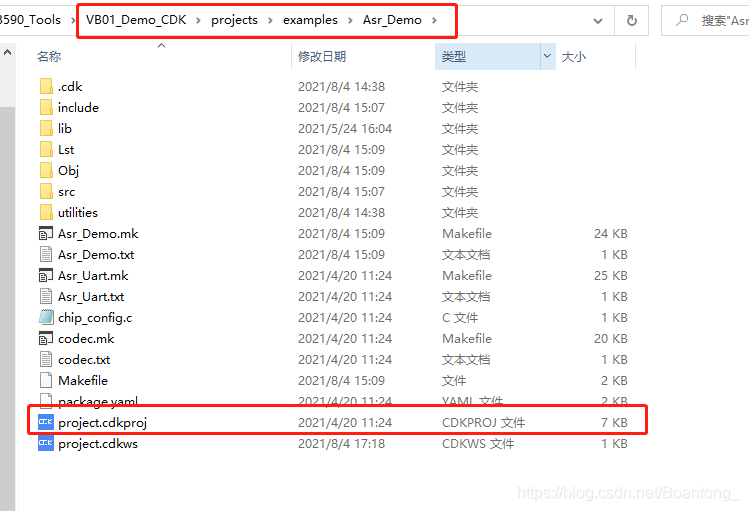749x511 pixels.
Task: Click the 20 KB size cell
Action: coord(611,339)
